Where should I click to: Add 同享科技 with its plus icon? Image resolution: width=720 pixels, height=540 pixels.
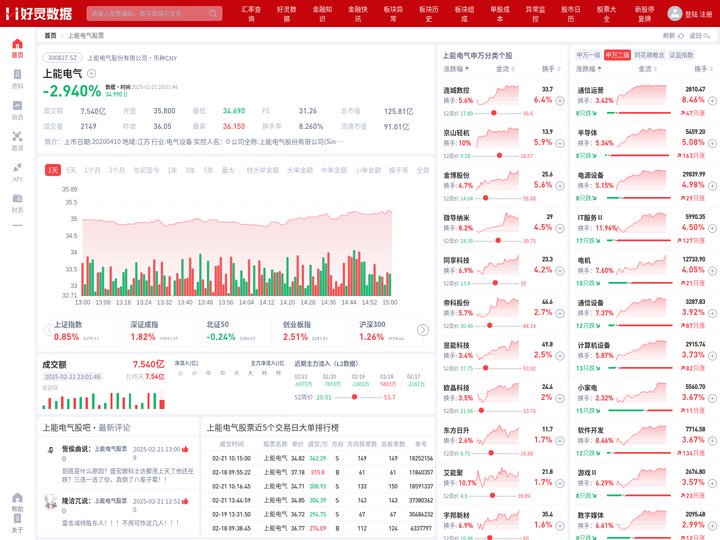click(560, 271)
